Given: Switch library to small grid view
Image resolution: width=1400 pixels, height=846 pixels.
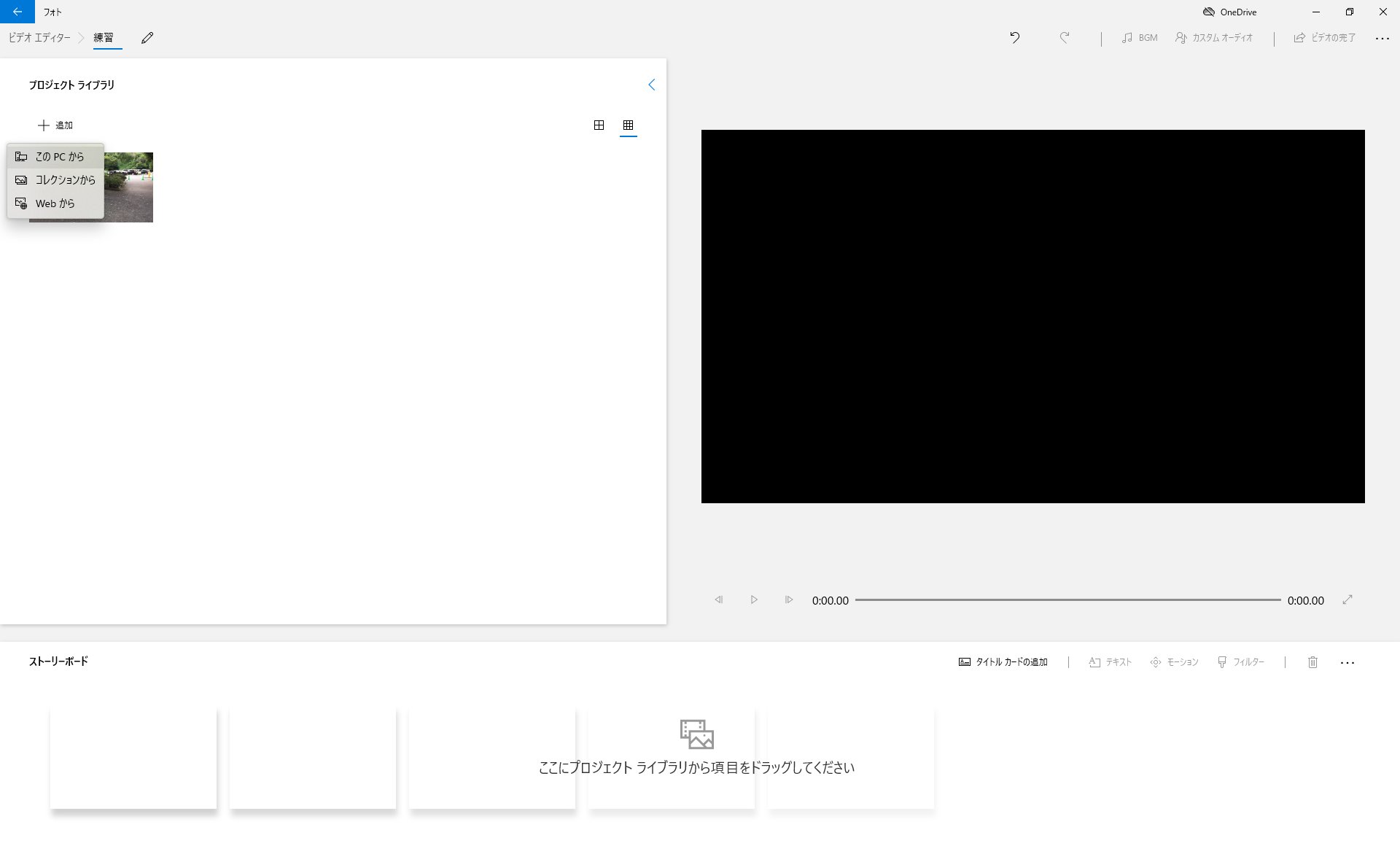Looking at the screenshot, I should 628,125.
